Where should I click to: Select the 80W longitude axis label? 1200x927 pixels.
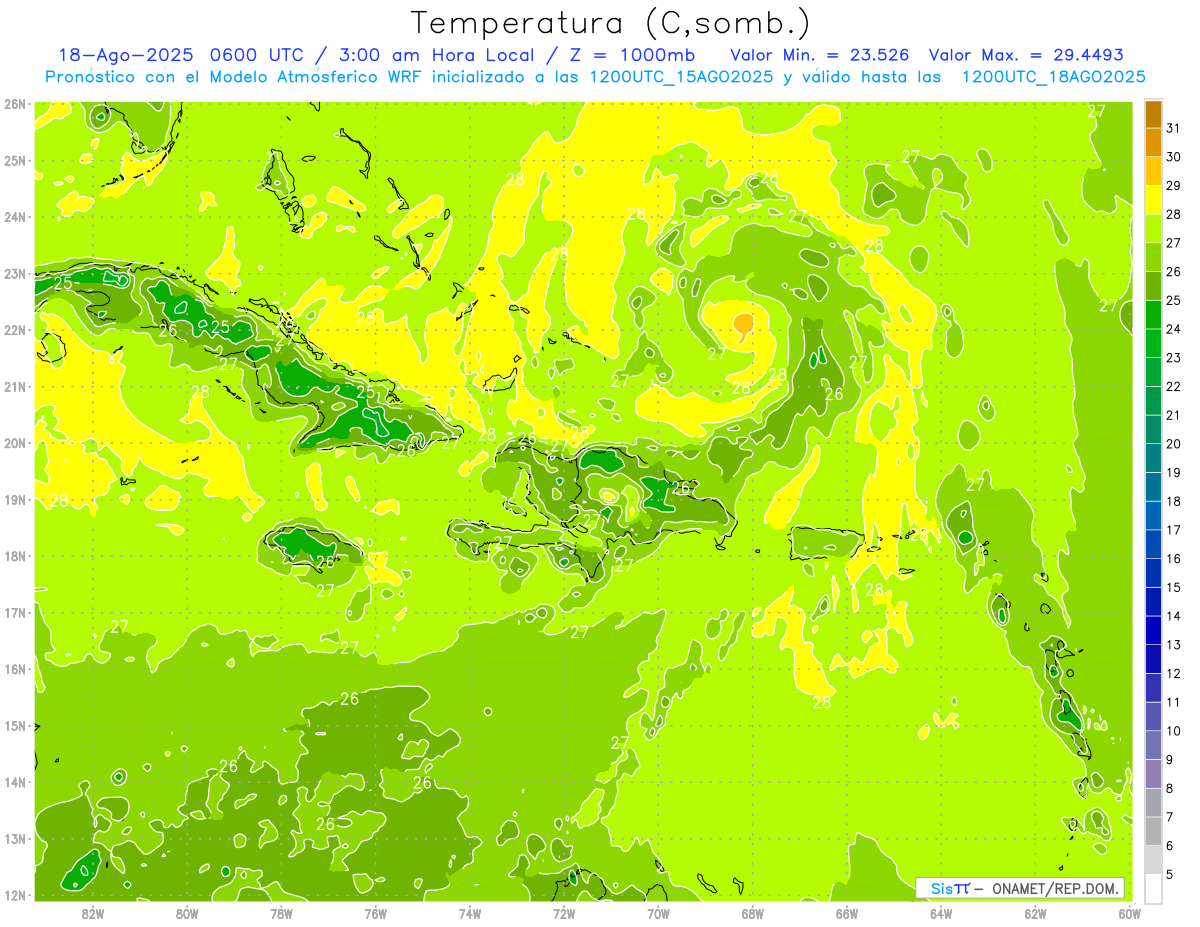187,913
